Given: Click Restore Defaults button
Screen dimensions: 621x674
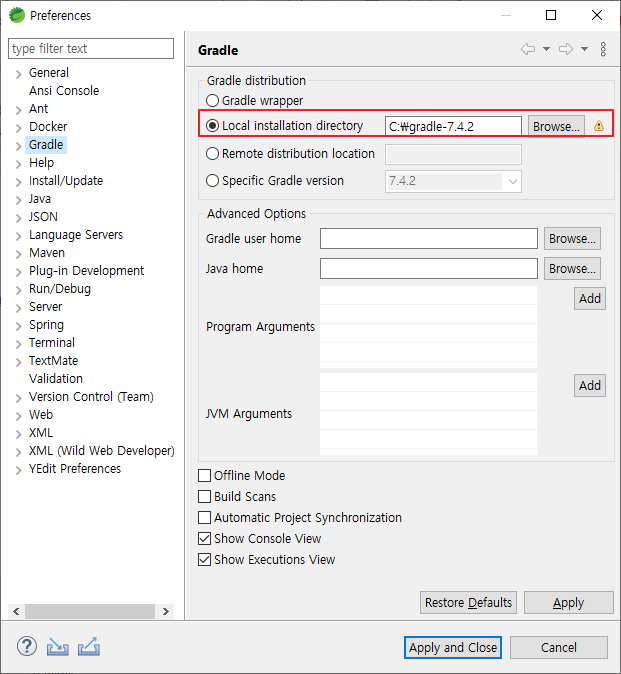Looking at the screenshot, I should [x=468, y=603].
